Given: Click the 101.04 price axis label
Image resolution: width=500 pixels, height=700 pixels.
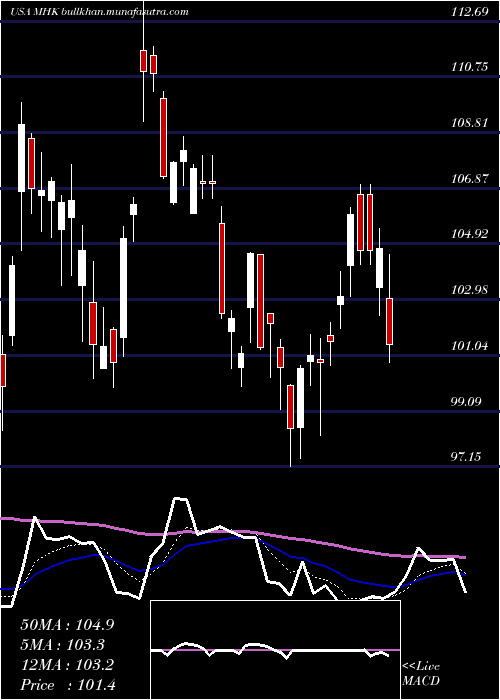Looking at the screenshot, I should tap(469, 346).
